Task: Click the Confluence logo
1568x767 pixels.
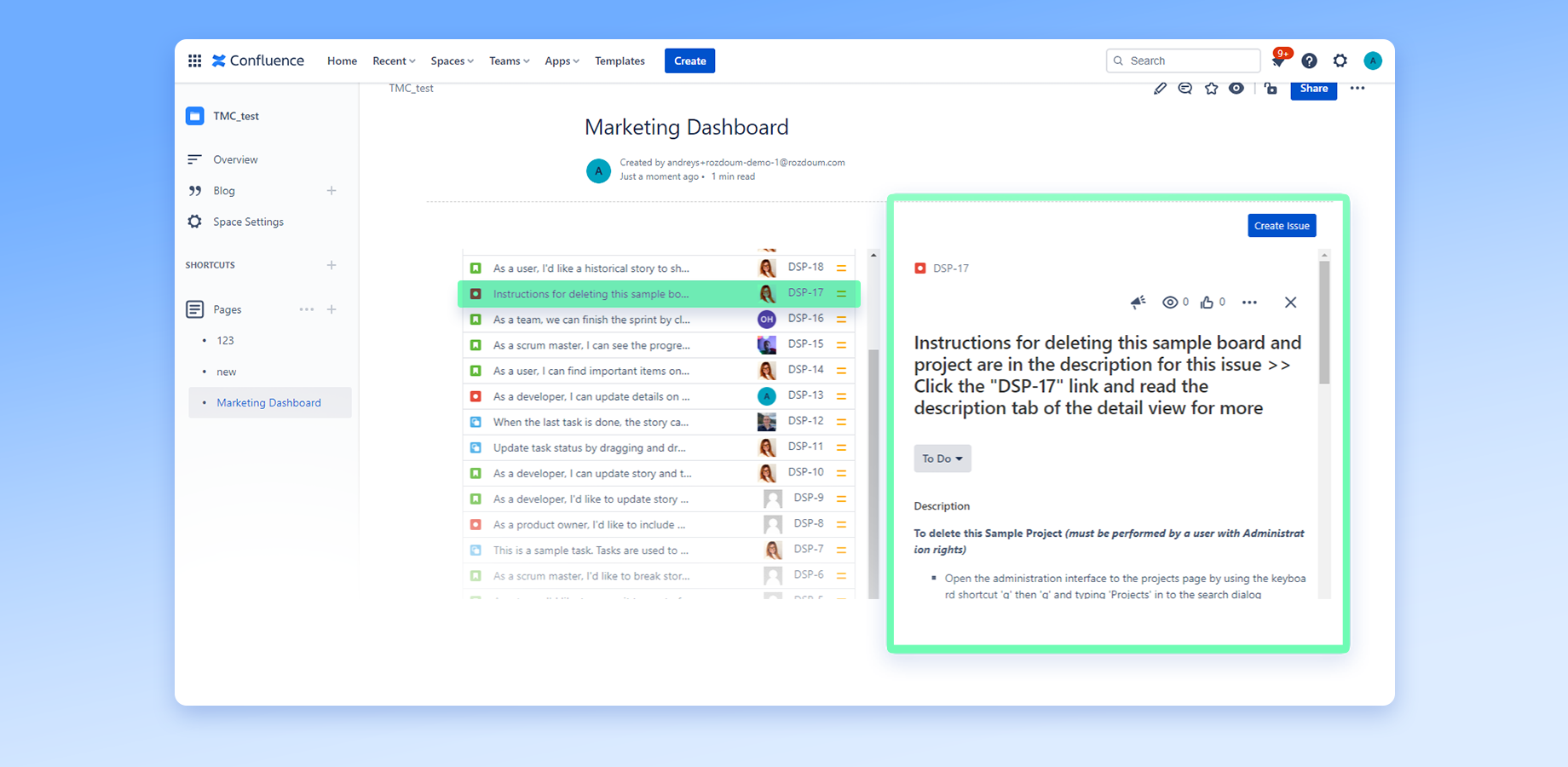Action: [258, 61]
